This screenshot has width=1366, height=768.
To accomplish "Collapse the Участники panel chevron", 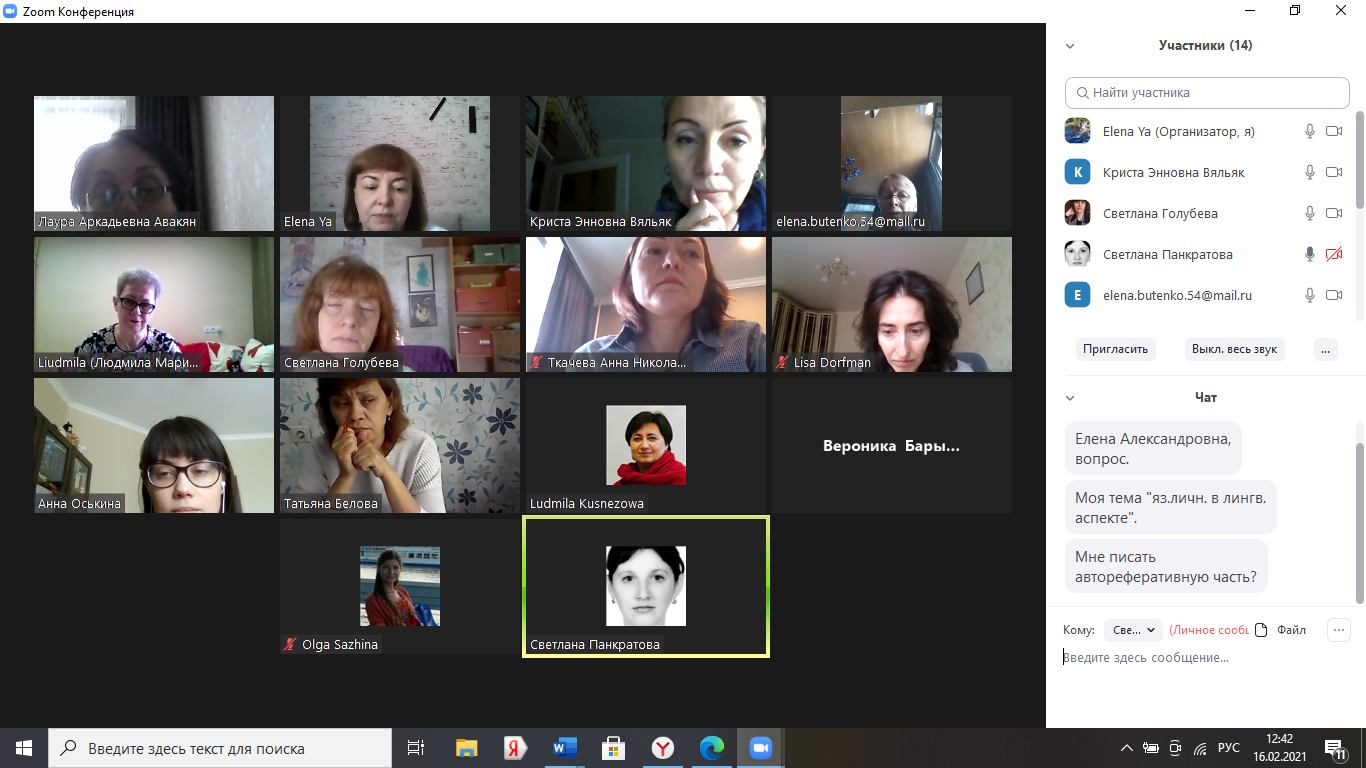I will pyautogui.click(x=1070, y=46).
